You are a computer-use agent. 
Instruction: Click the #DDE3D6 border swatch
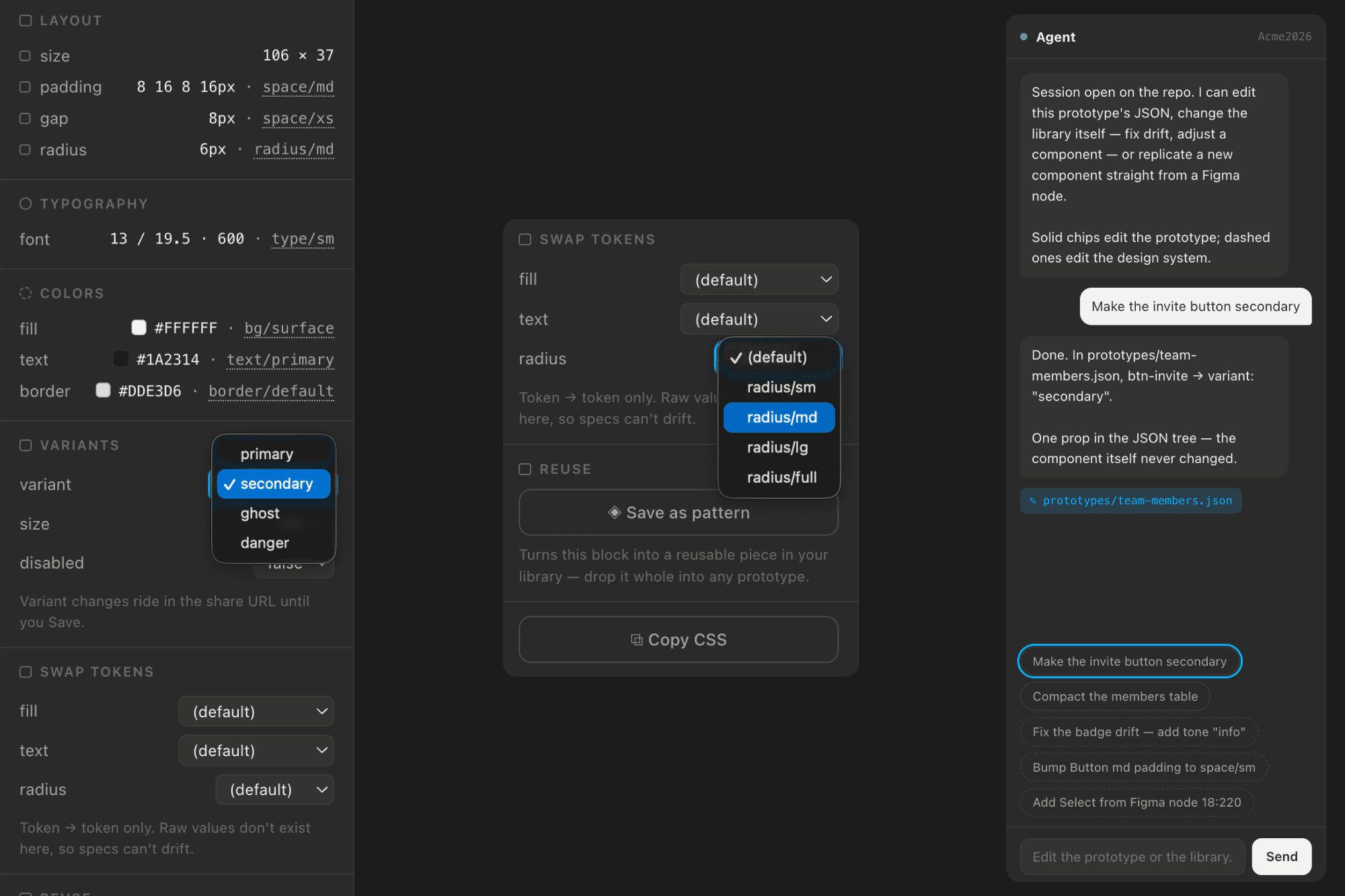pyautogui.click(x=103, y=390)
